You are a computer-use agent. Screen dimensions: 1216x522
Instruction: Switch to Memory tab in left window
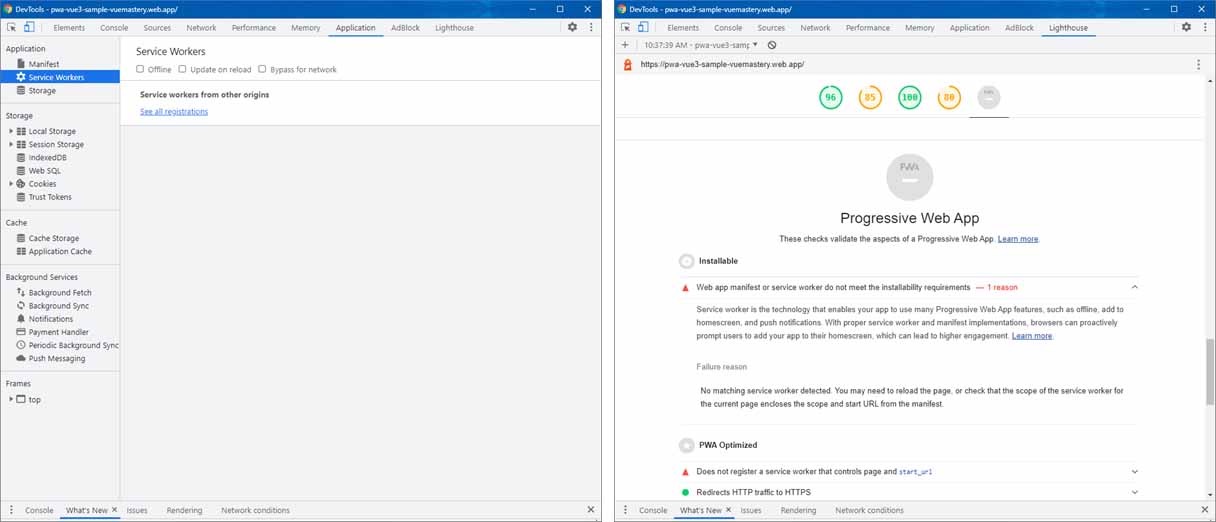click(306, 28)
